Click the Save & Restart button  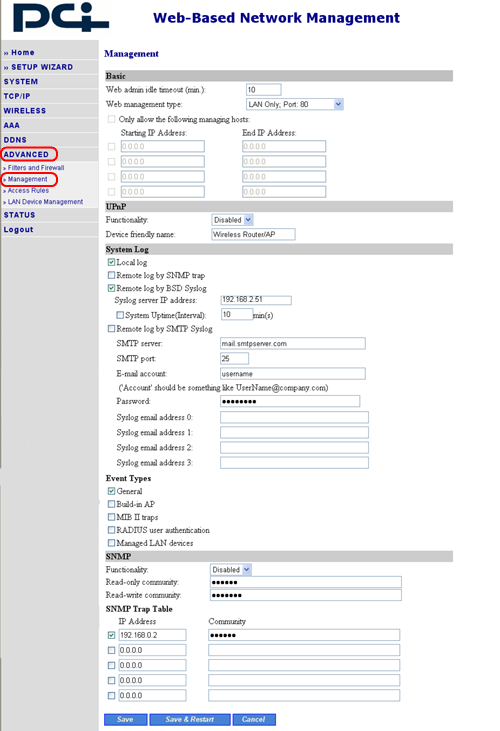tap(190, 719)
